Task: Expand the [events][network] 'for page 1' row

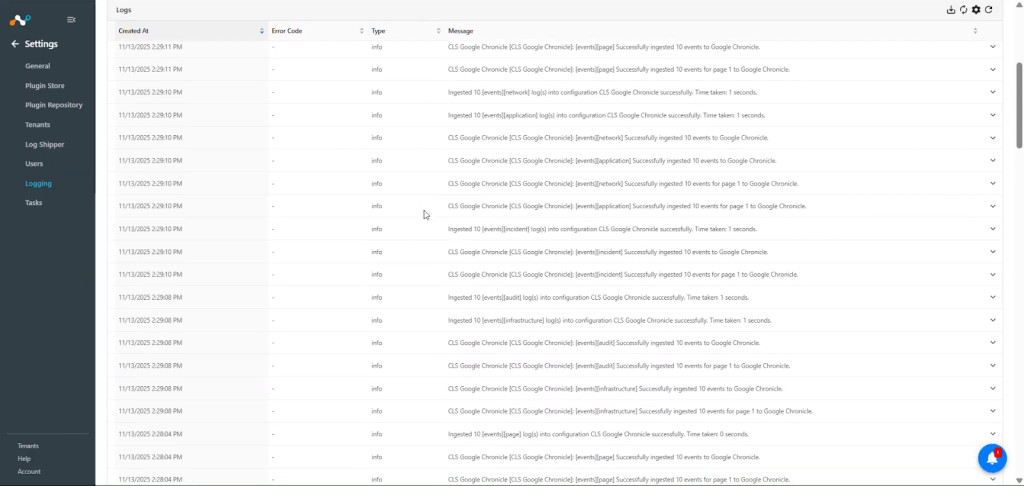Action: click(x=993, y=184)
